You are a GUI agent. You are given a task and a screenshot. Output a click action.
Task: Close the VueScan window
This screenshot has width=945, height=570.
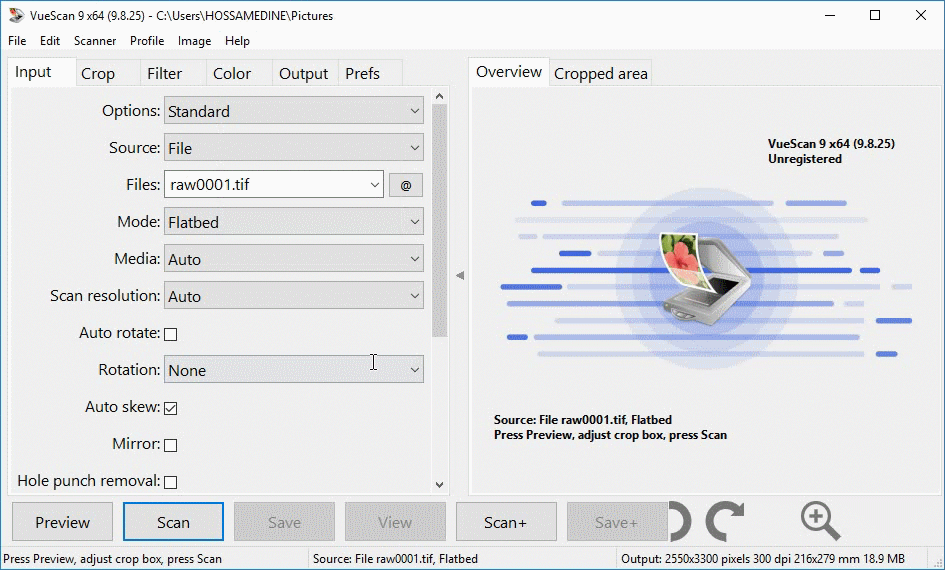(x=921, y=16)
